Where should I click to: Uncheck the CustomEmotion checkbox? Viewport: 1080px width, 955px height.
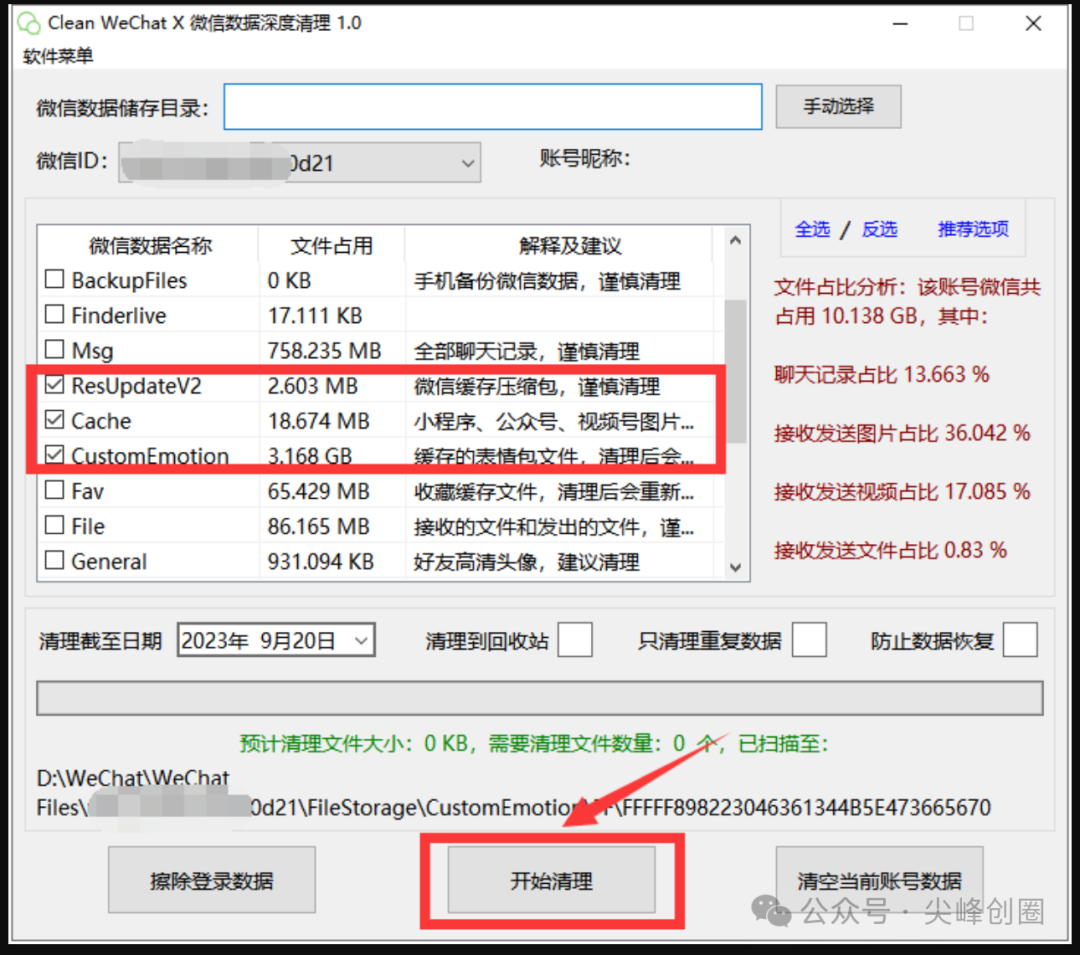coord(54,454)
